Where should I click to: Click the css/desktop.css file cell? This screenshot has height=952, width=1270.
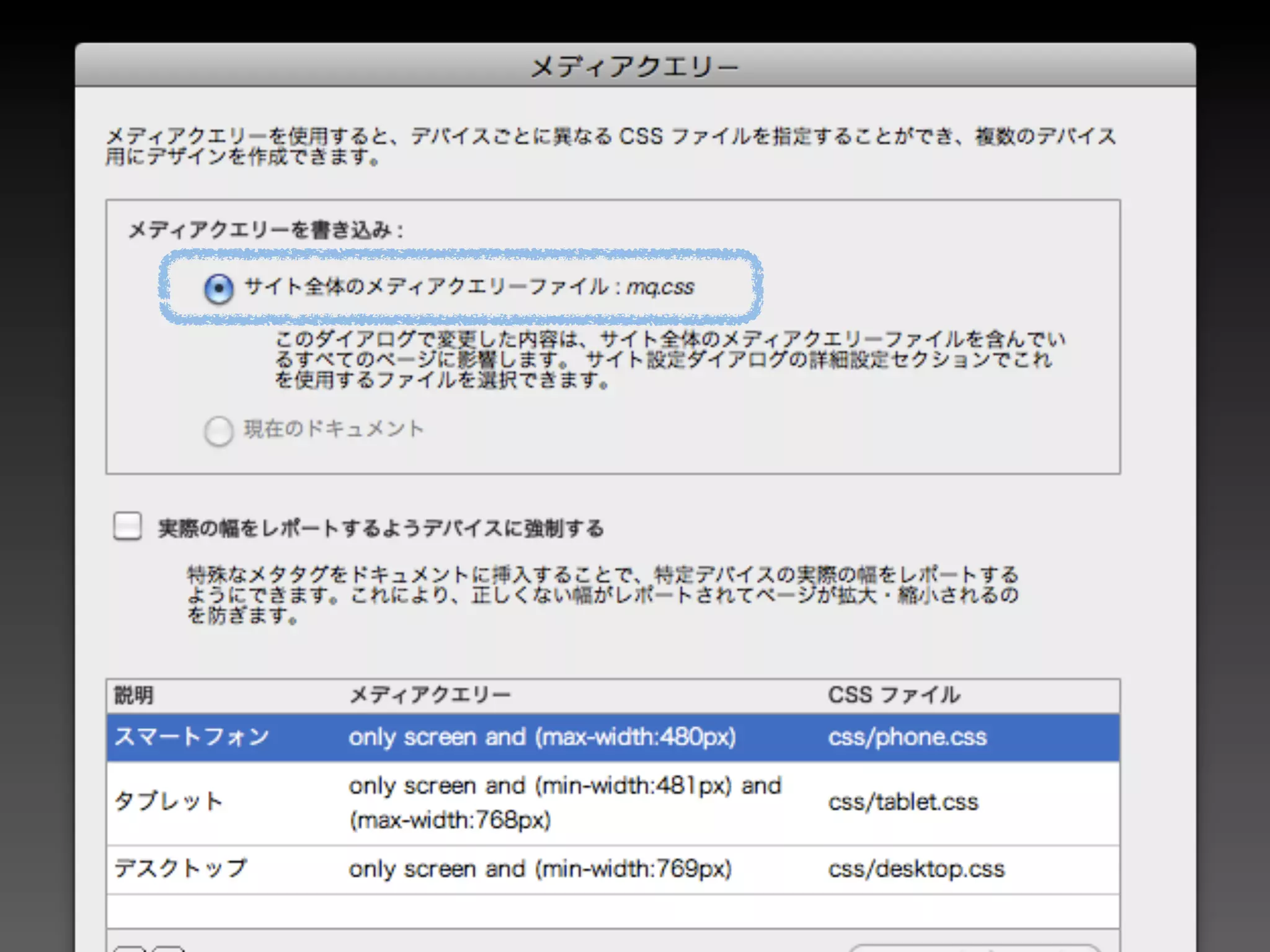(916, 869)
